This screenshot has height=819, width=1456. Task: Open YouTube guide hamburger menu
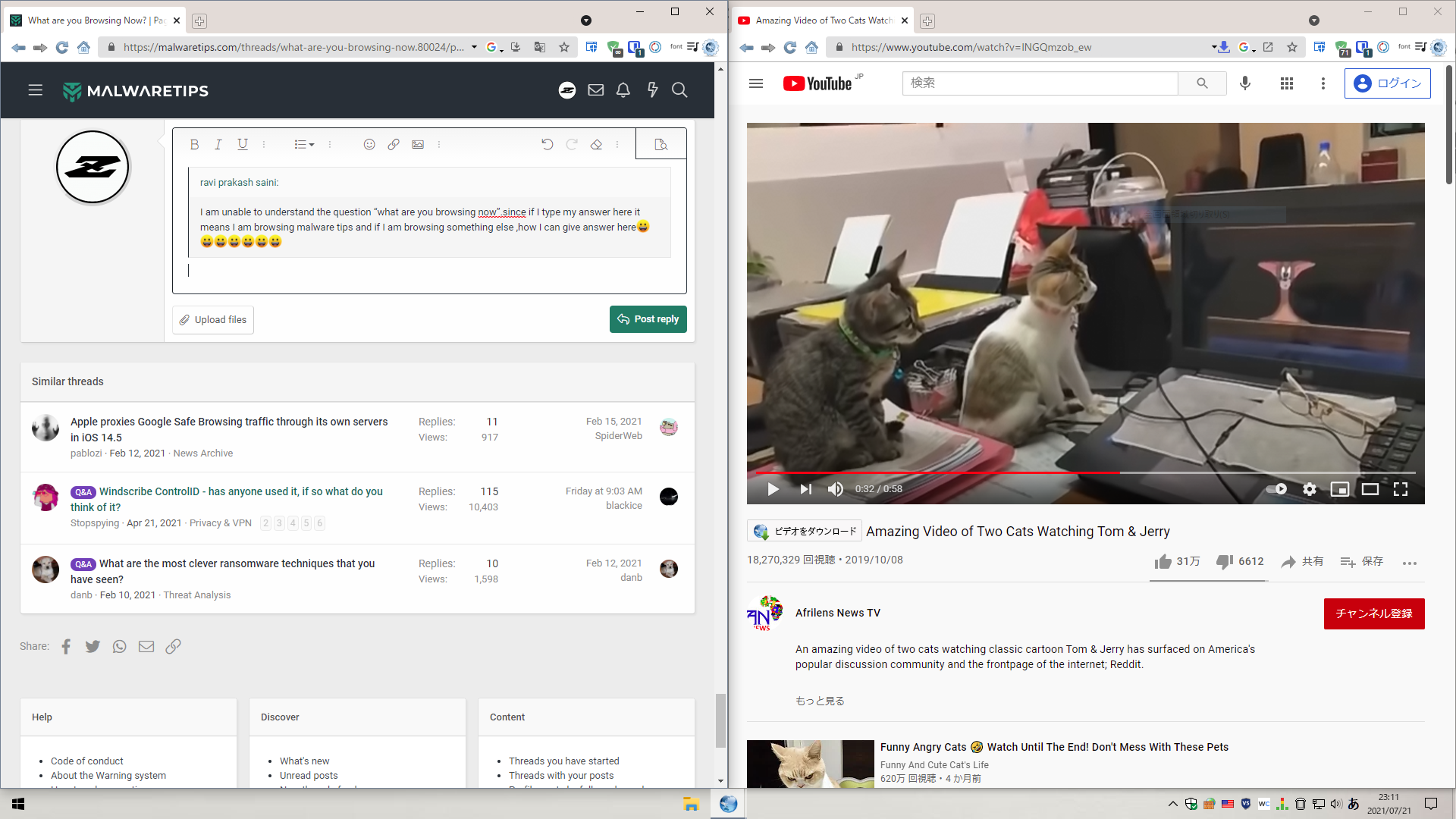(756, 83)
